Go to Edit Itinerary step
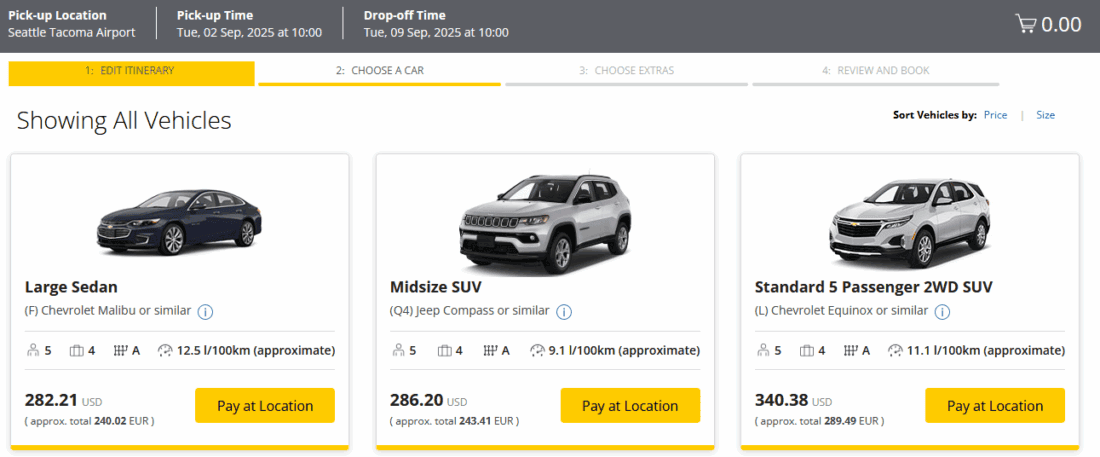Image resolution: width=1100 pixels, height=457 pixels. pyautogui.click(x=131, y=71)
